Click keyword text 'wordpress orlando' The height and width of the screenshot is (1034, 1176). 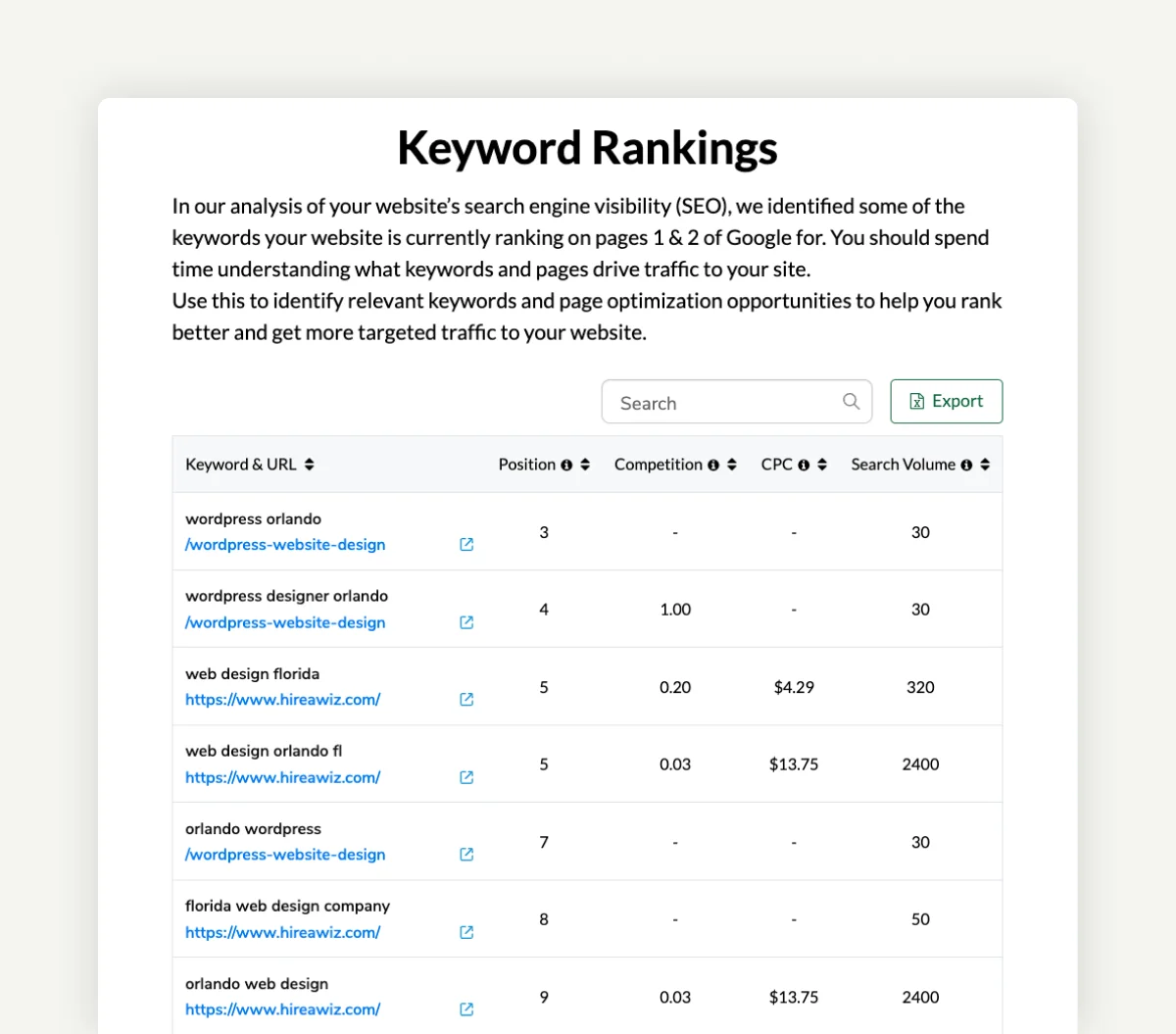[x=253, y=519]
